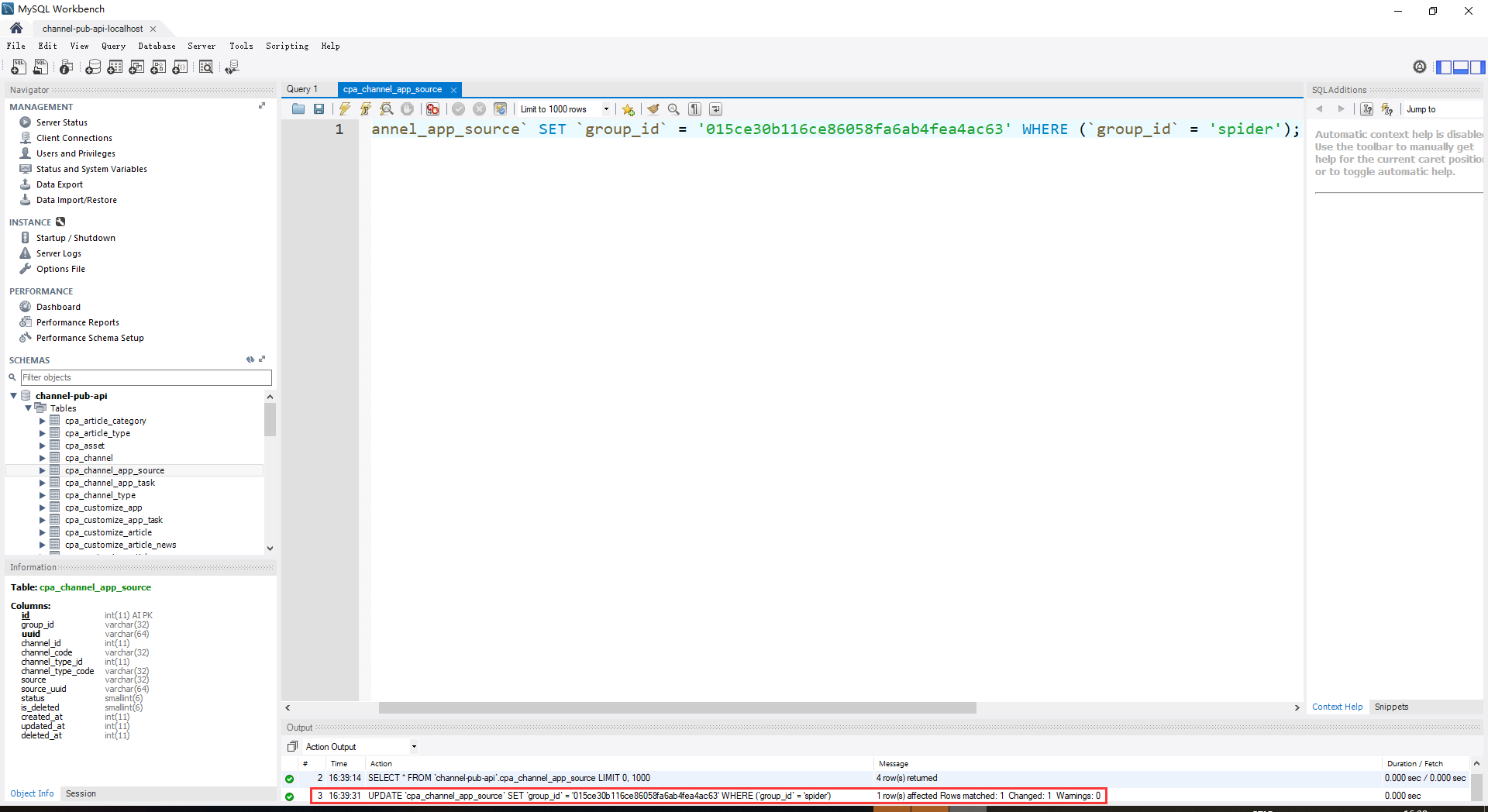Open the Reconnect to DBMS icon
The height and width of the screenshot is (812, 1488).
tap(232, 67)
